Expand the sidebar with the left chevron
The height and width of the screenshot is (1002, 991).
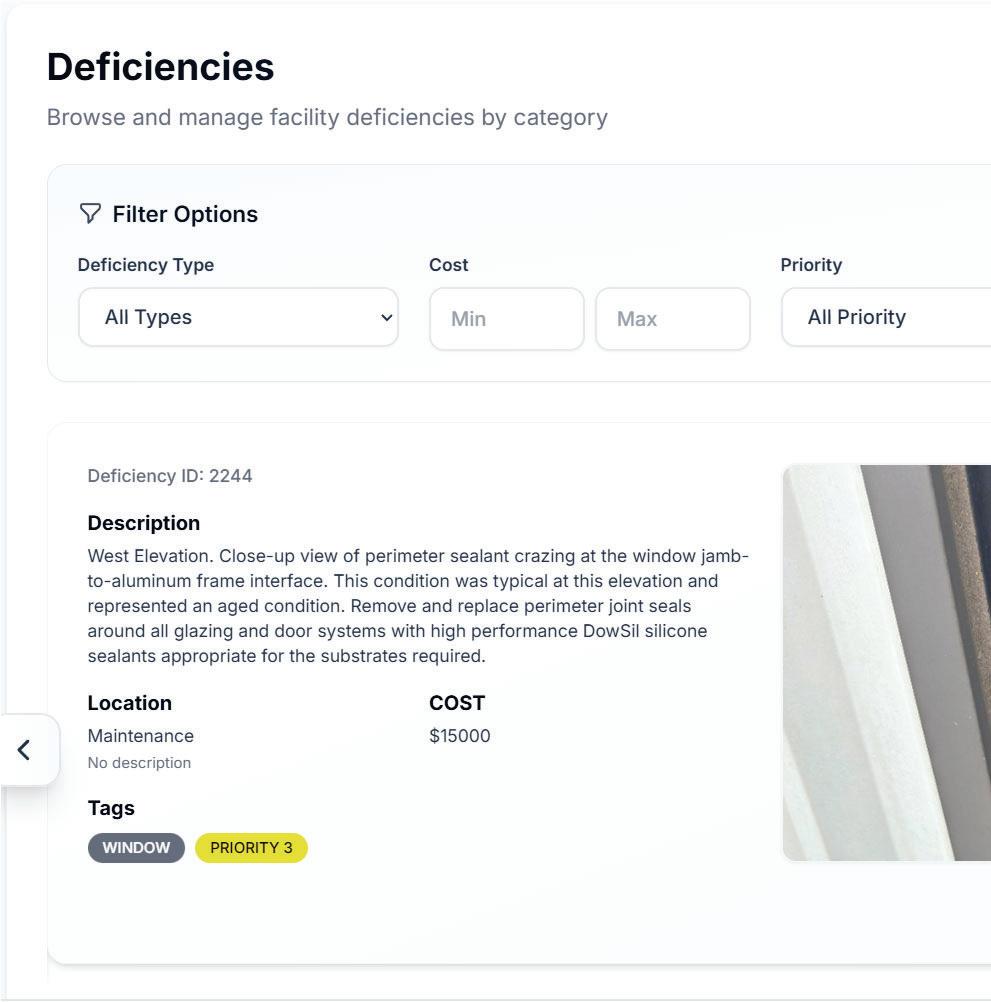tap(24, 750)
